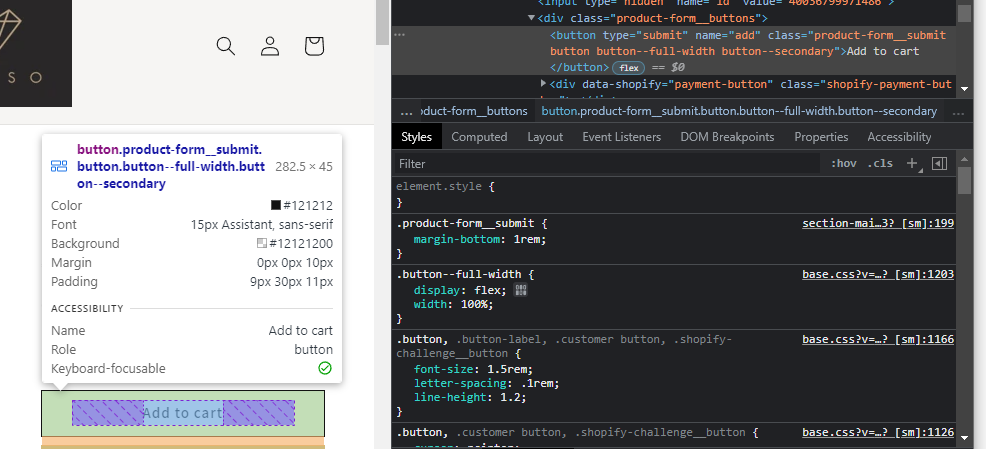
Task: Click the Elements panel scroll down arrow
Action: point(965,89)
